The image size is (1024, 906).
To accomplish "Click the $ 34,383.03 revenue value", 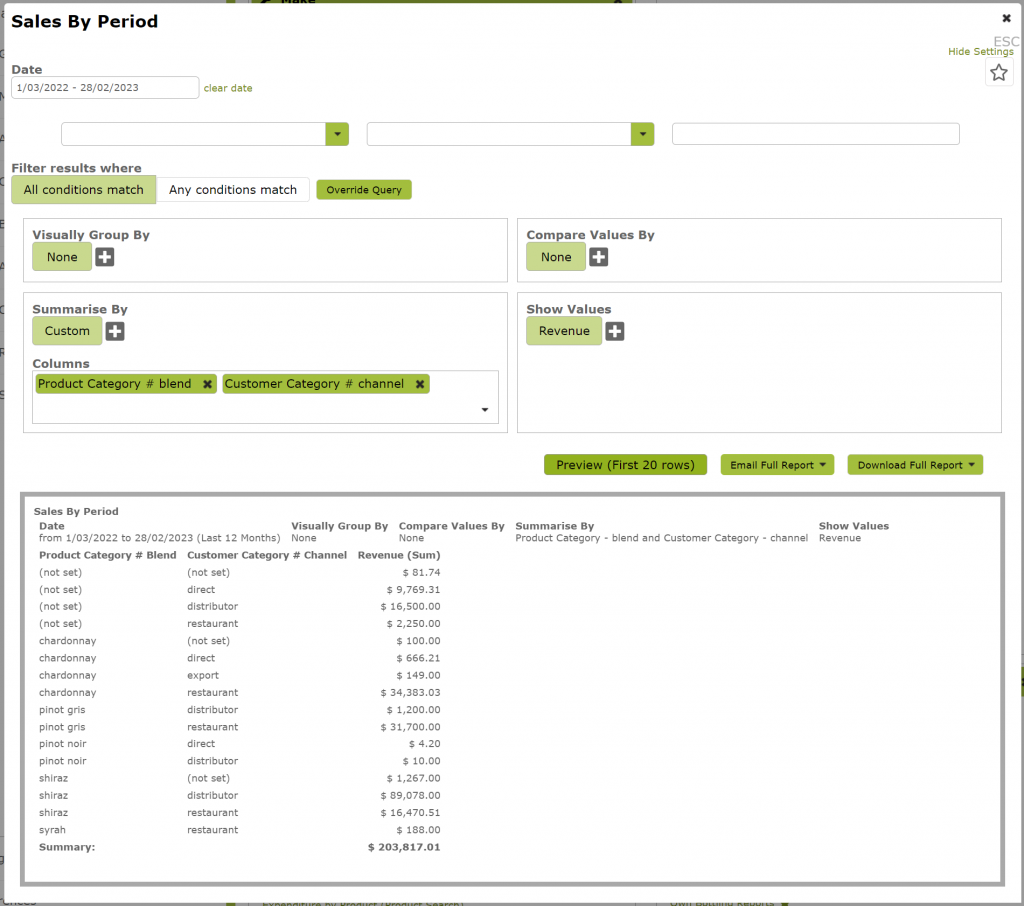I will [x=411, y=692].
